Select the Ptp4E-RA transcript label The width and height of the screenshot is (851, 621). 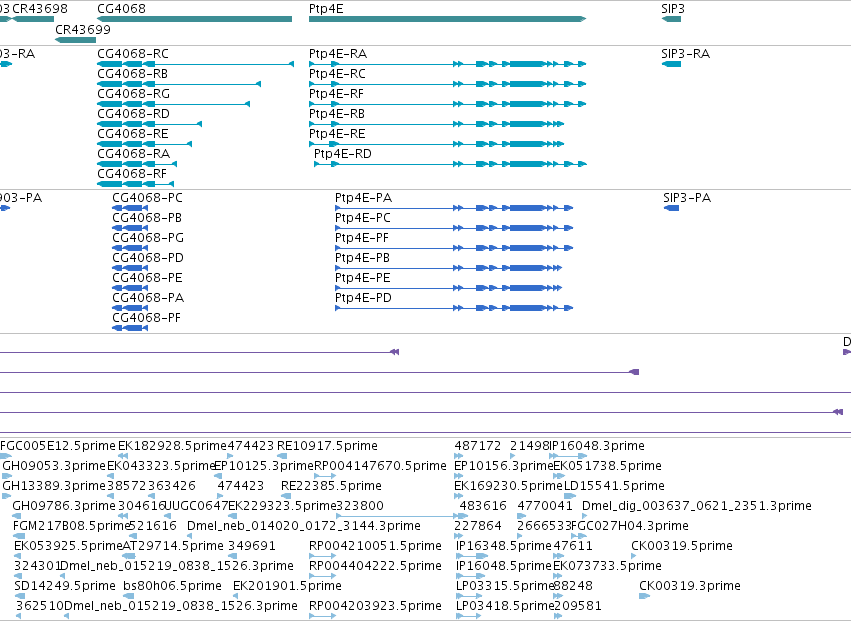(x=338, y=54)
